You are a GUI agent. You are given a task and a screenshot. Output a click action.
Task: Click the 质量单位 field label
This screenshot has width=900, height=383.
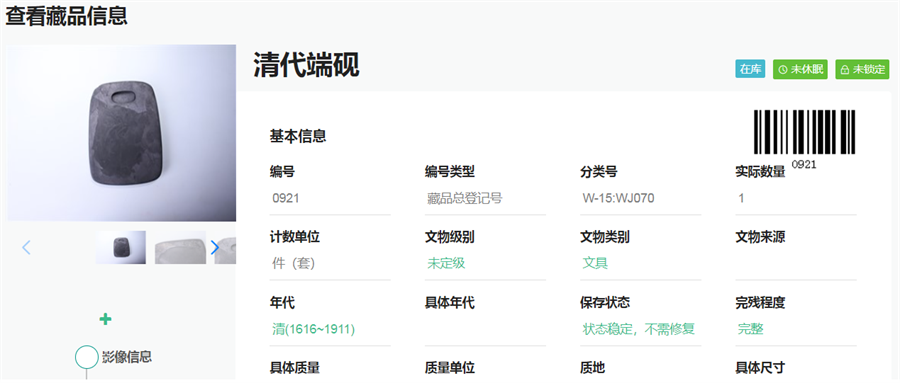449,368
